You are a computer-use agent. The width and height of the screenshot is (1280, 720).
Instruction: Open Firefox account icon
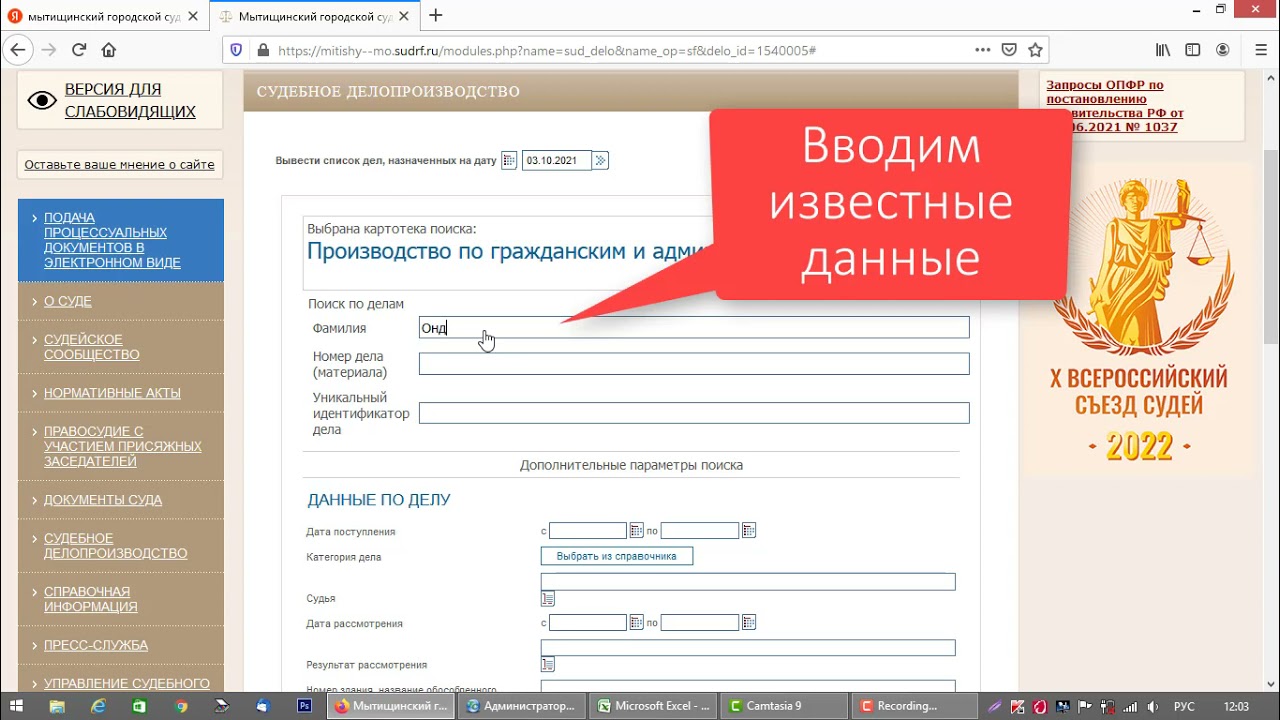click(1222, 50)
